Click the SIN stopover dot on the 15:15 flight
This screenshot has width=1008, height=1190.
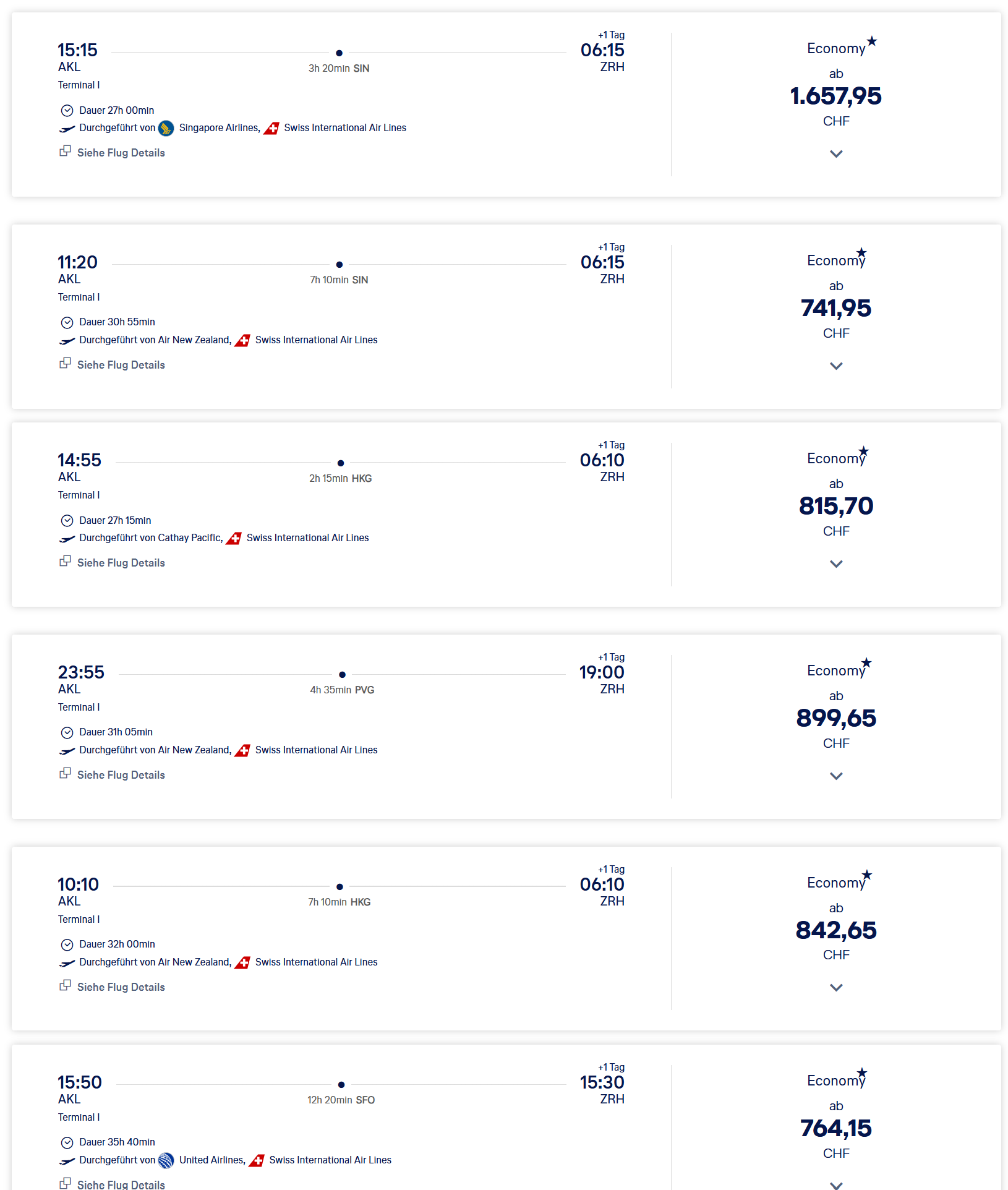pyautogui.click(x=339, y=53)
